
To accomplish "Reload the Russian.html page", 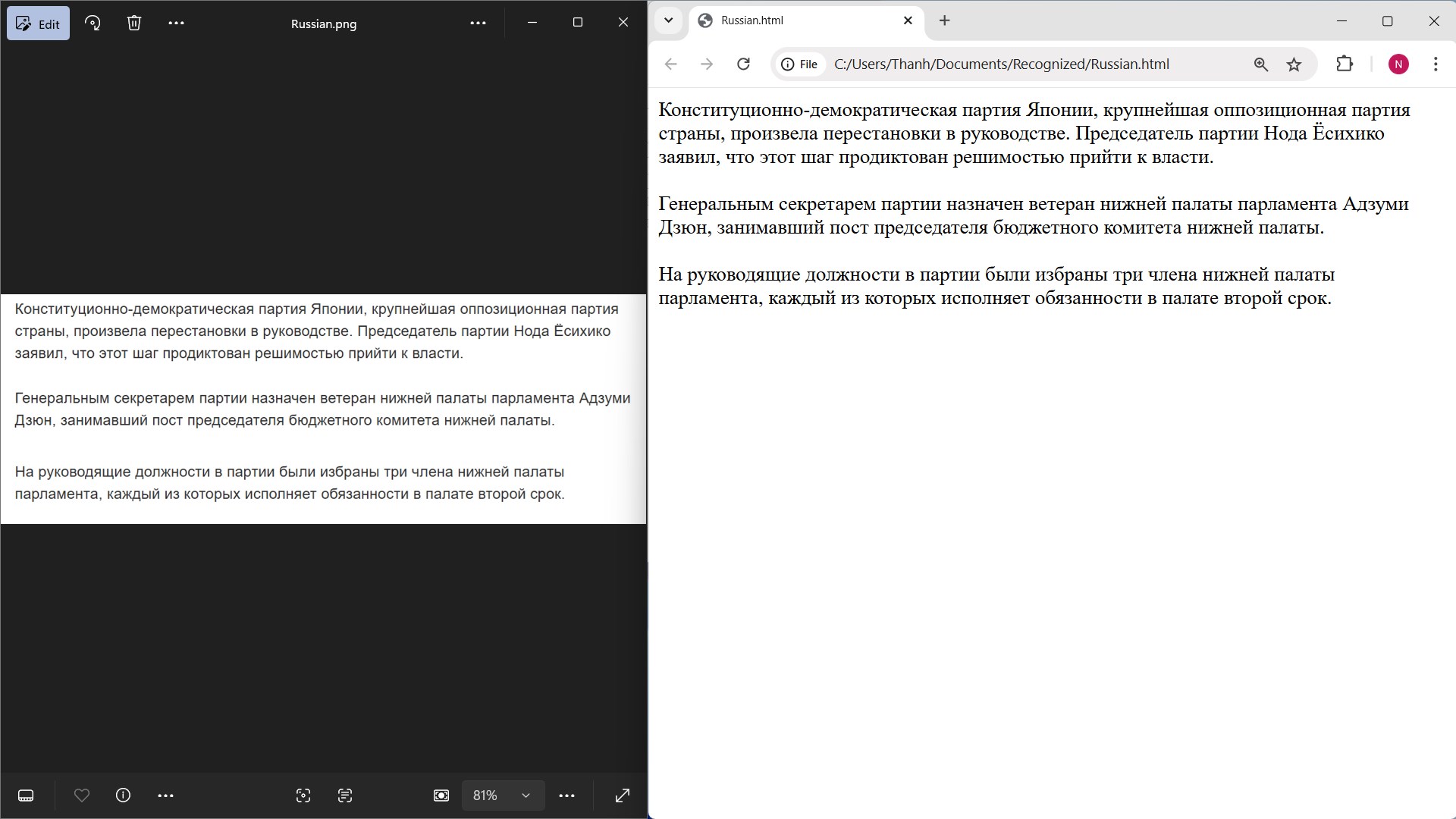I will [x=743, y=64].
